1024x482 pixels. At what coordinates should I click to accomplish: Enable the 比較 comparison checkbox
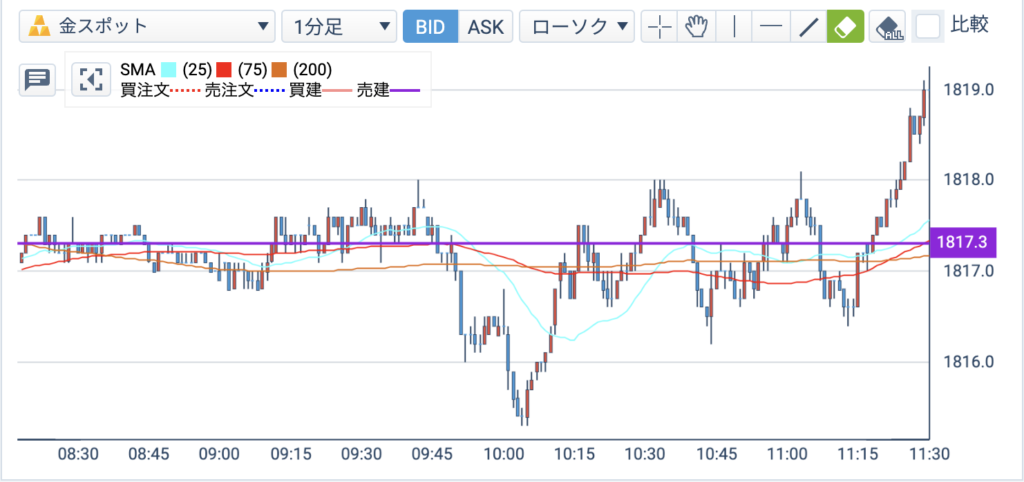[x=927, y=26]
